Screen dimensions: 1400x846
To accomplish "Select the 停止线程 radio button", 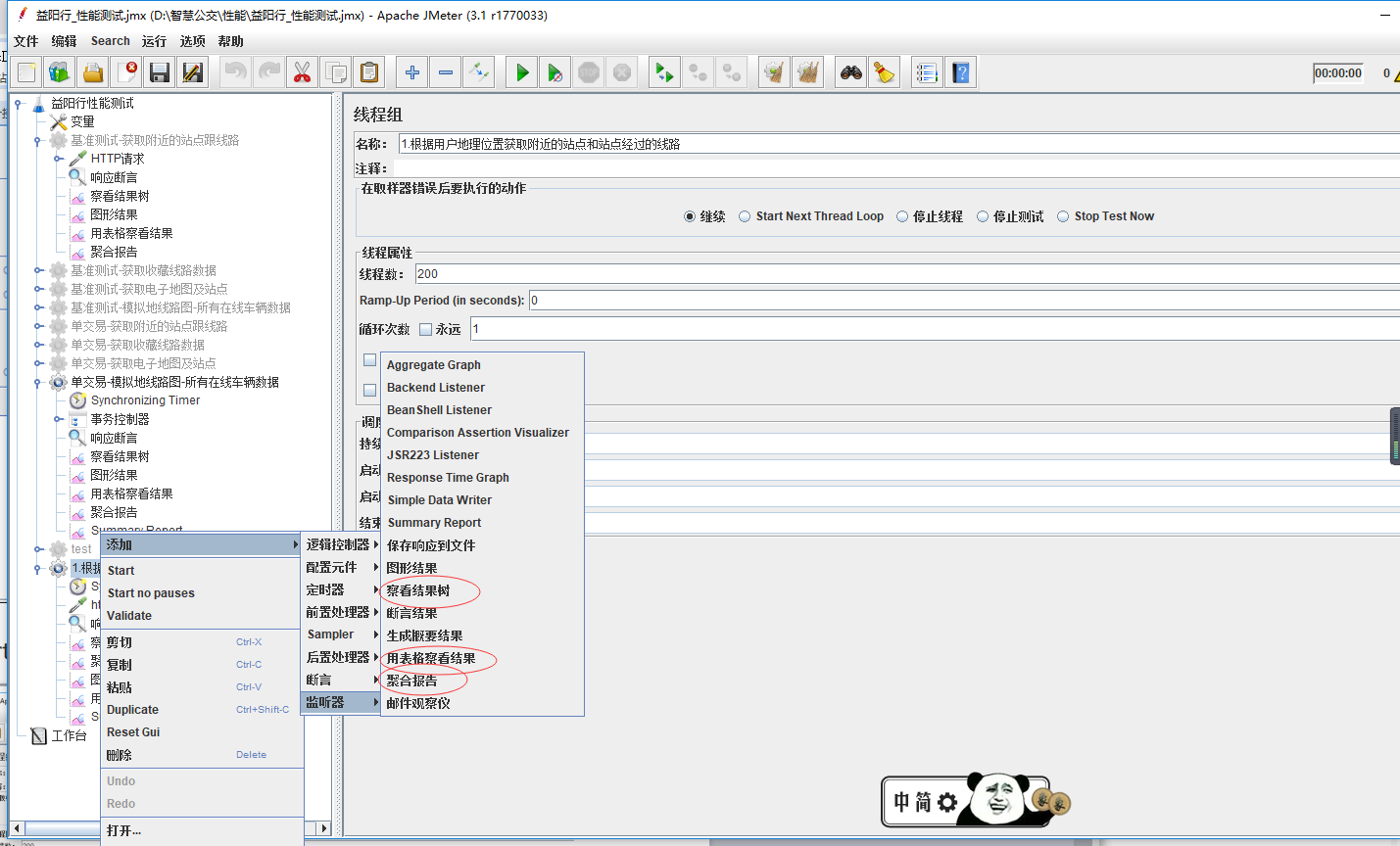I will 902,216.
